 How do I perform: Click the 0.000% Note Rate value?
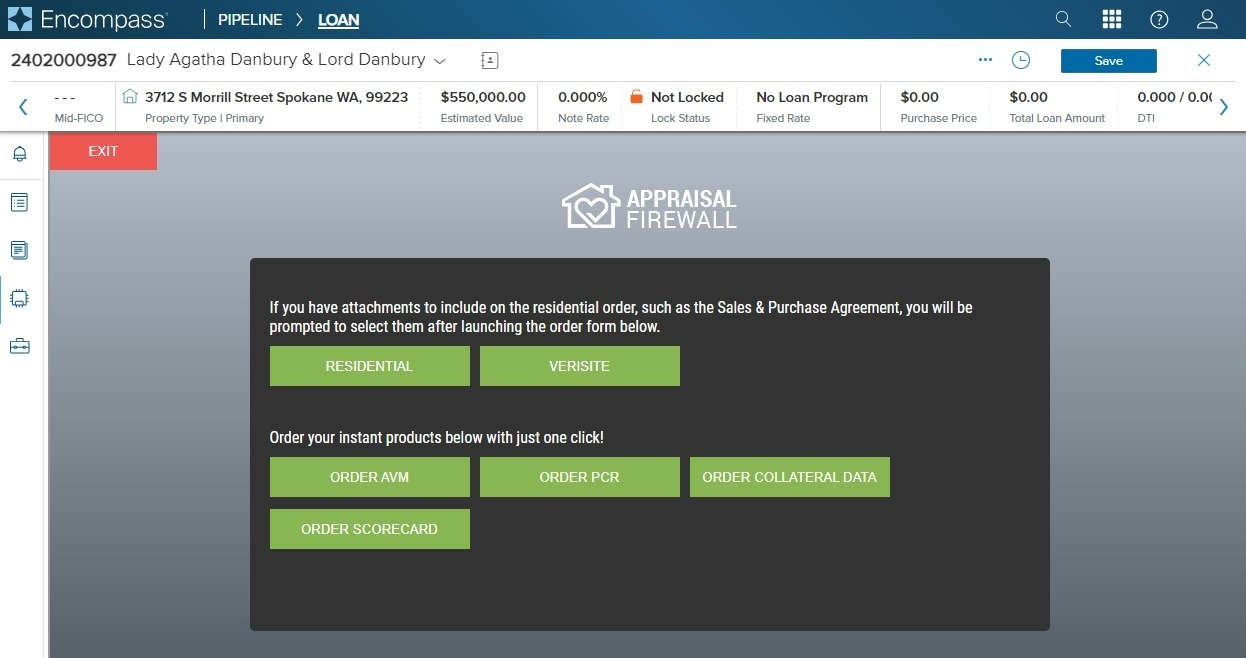point(583,97)
